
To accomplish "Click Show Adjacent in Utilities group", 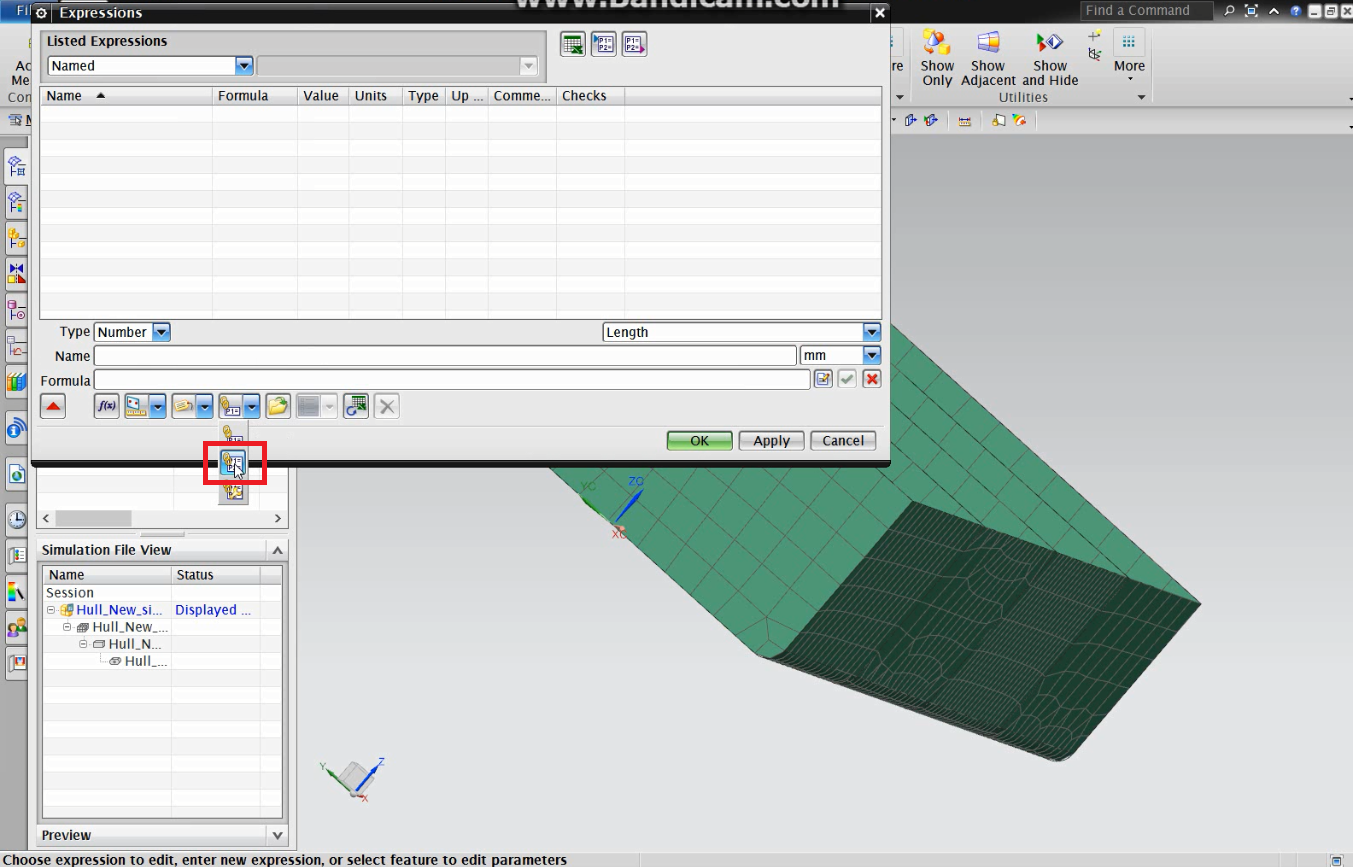I will (x=988, y=58).
